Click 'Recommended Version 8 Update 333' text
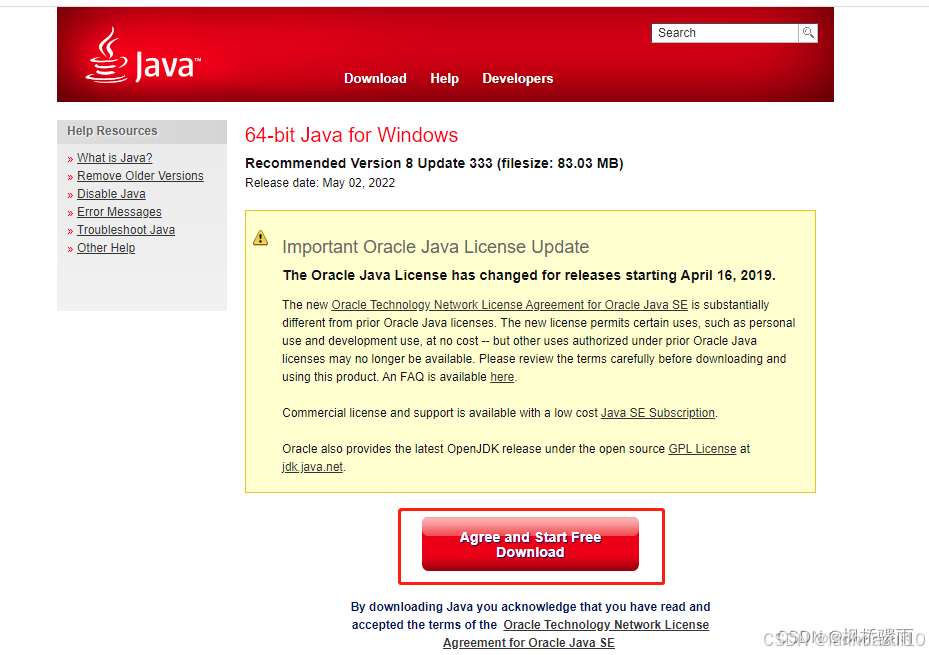 369,163
